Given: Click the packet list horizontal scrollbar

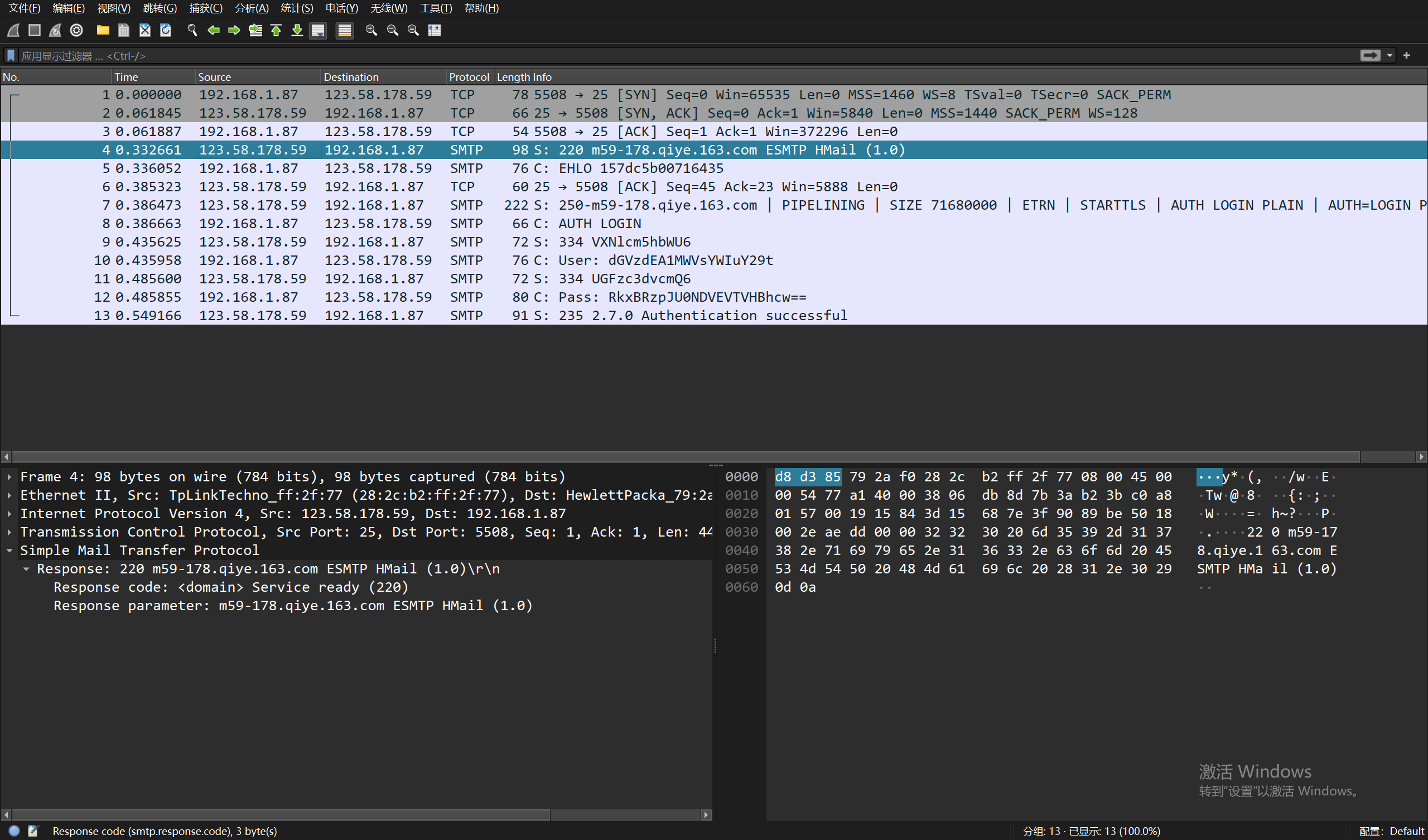Looking at the screenshot, I should point(680,457).
